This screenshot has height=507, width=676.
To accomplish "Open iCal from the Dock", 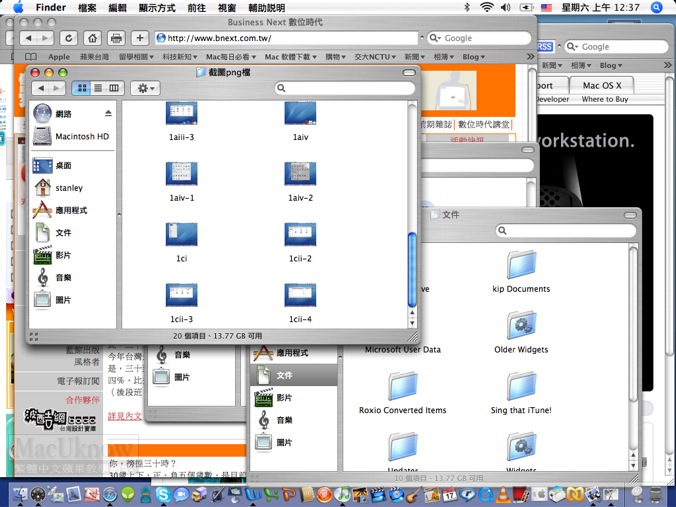I will [x=449, y=494].
